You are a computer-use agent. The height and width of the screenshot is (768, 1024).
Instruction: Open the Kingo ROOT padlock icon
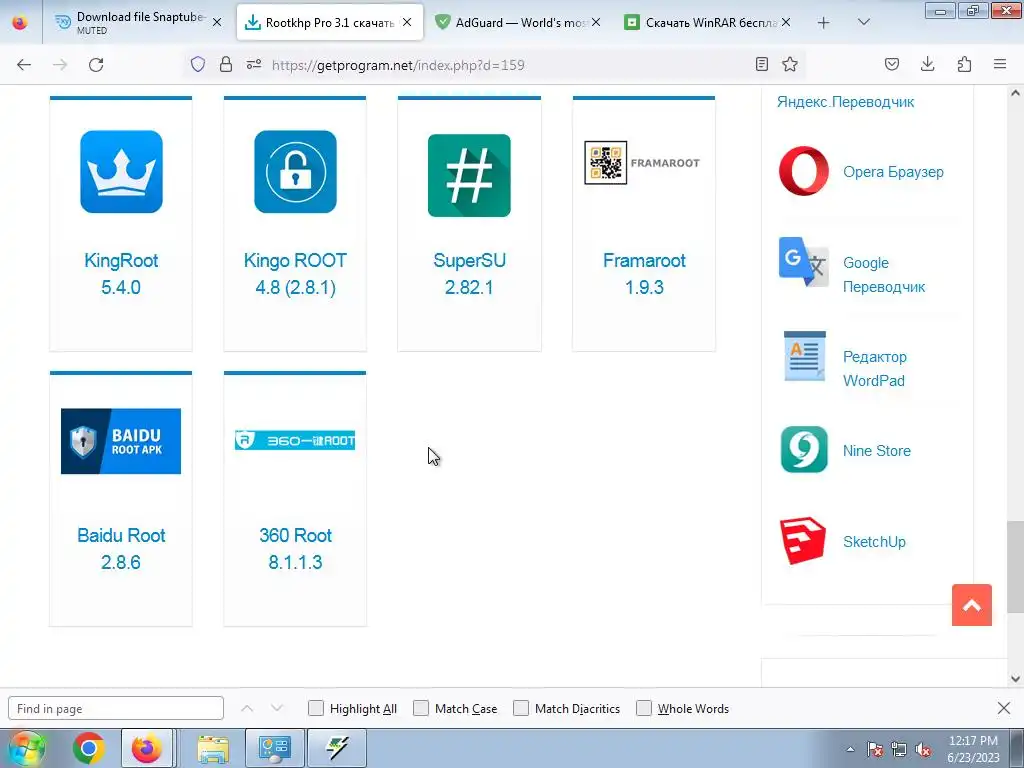coord(295,172)
